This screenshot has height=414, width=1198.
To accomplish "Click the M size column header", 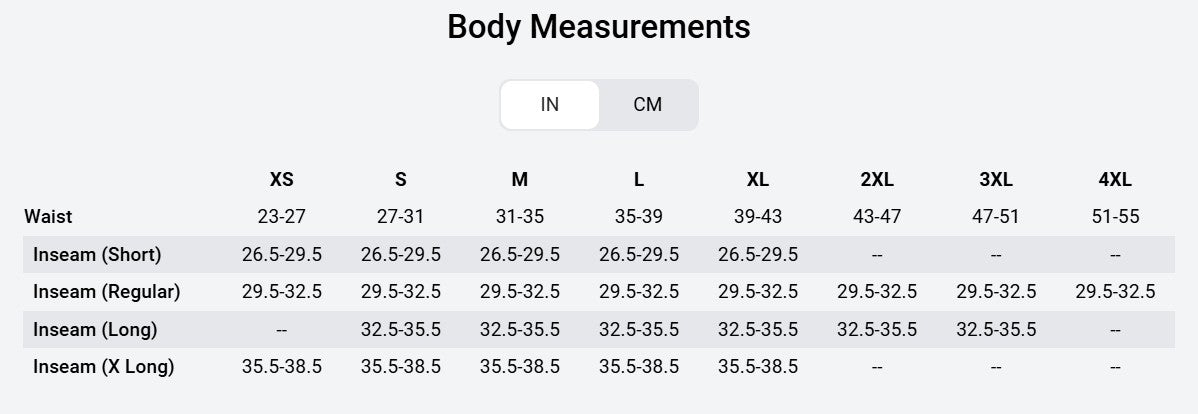I will tap(520, 180).
